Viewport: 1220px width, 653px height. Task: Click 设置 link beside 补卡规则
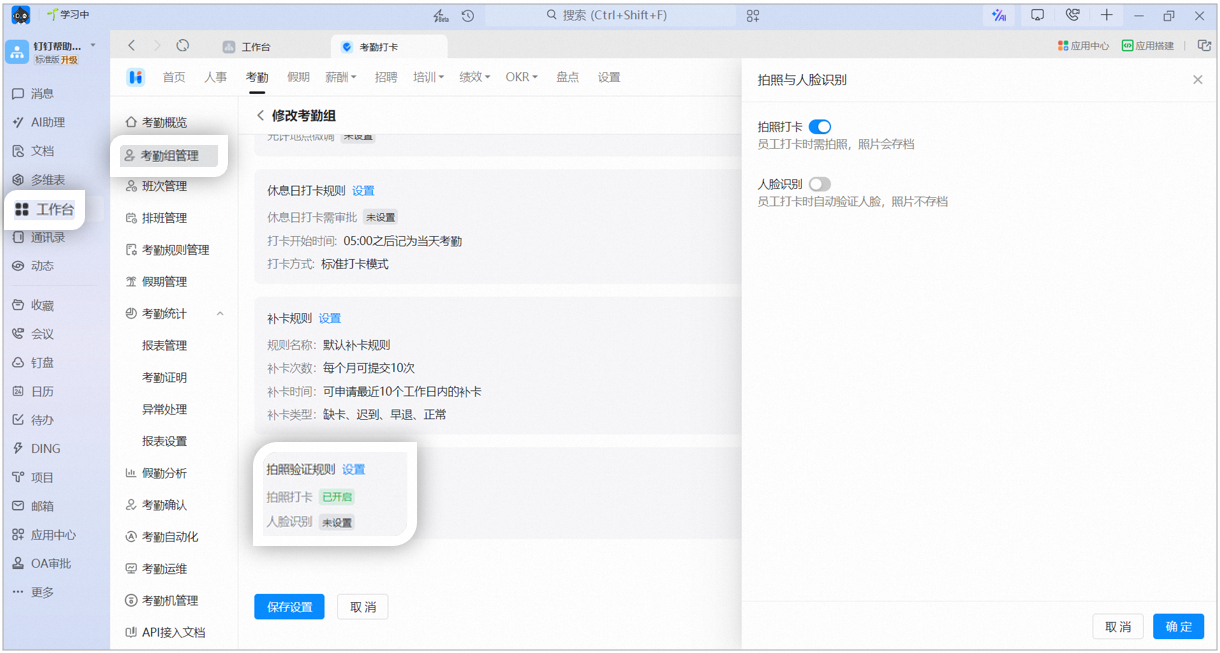tap(330, 319)
